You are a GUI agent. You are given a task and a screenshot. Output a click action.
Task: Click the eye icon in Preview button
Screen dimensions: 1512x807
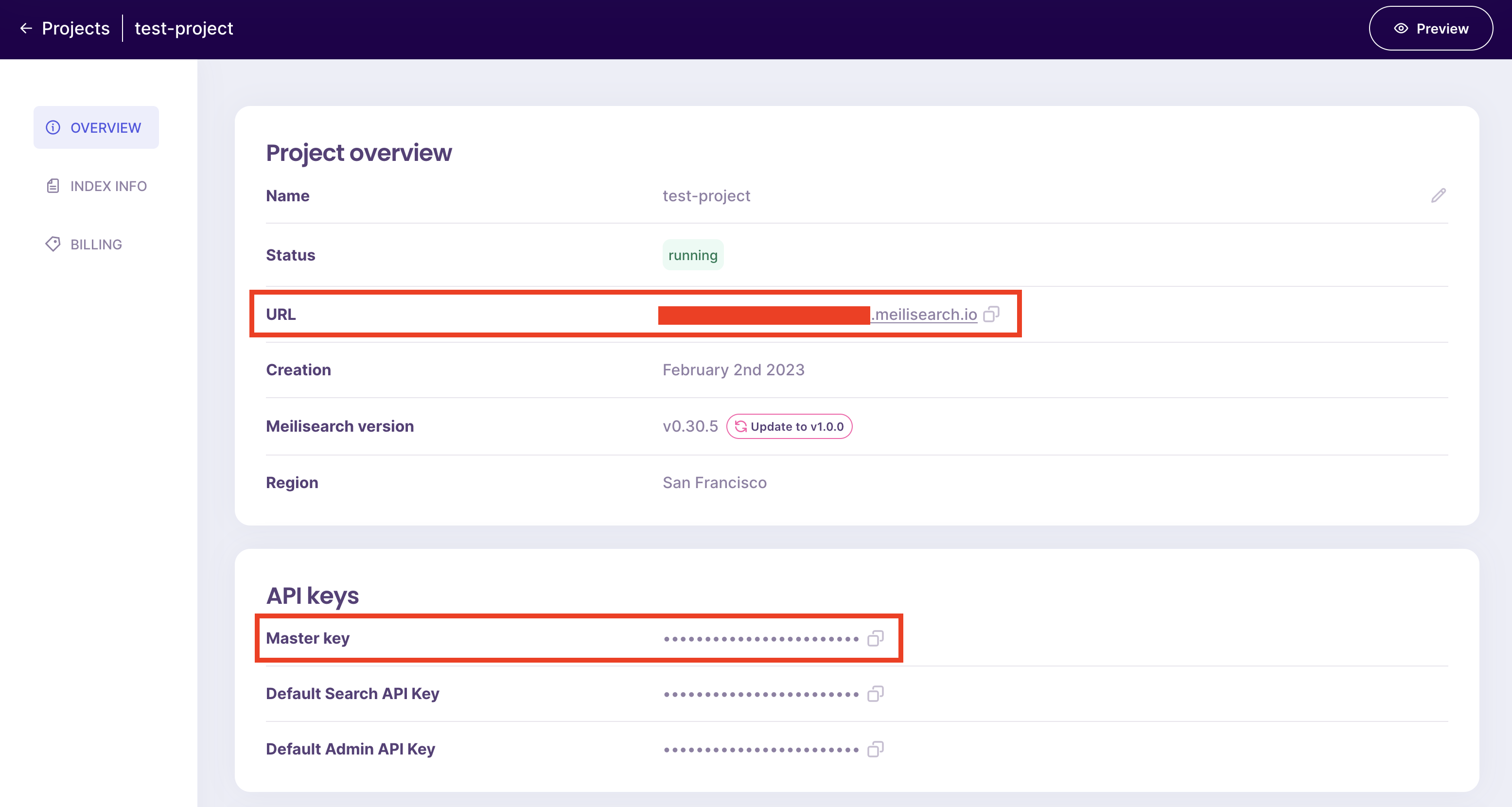[x=1401, y=28]
